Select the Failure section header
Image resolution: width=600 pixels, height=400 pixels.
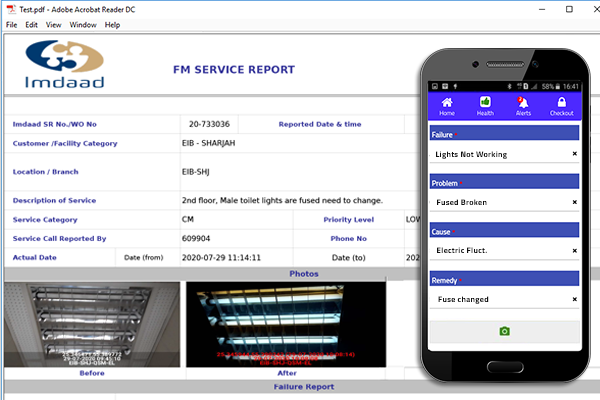pyautogui.click(x=504, y=133)
